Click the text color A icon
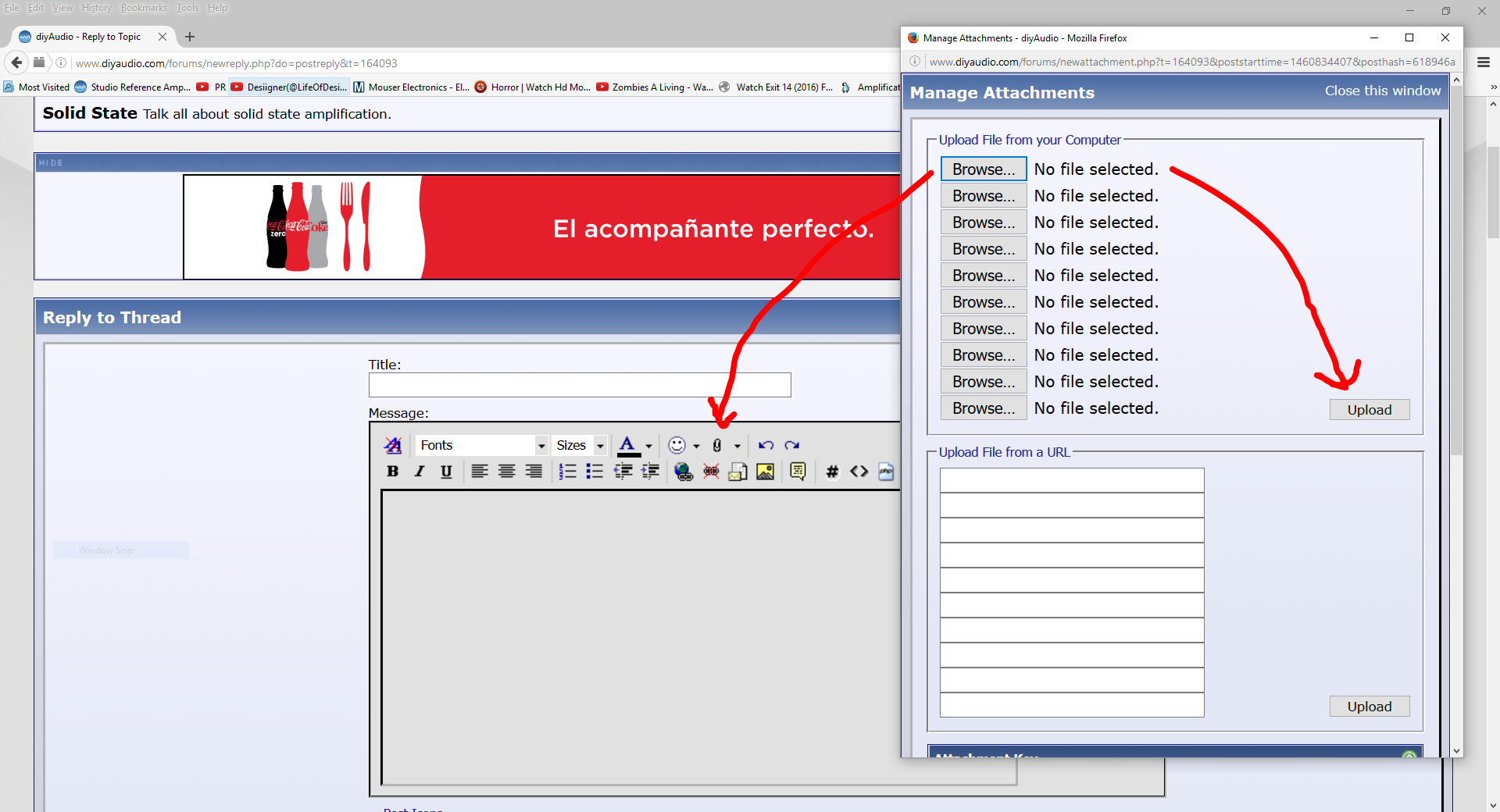Image resolution: width=1500 pixels, height=812 pixels. [629, 445]
